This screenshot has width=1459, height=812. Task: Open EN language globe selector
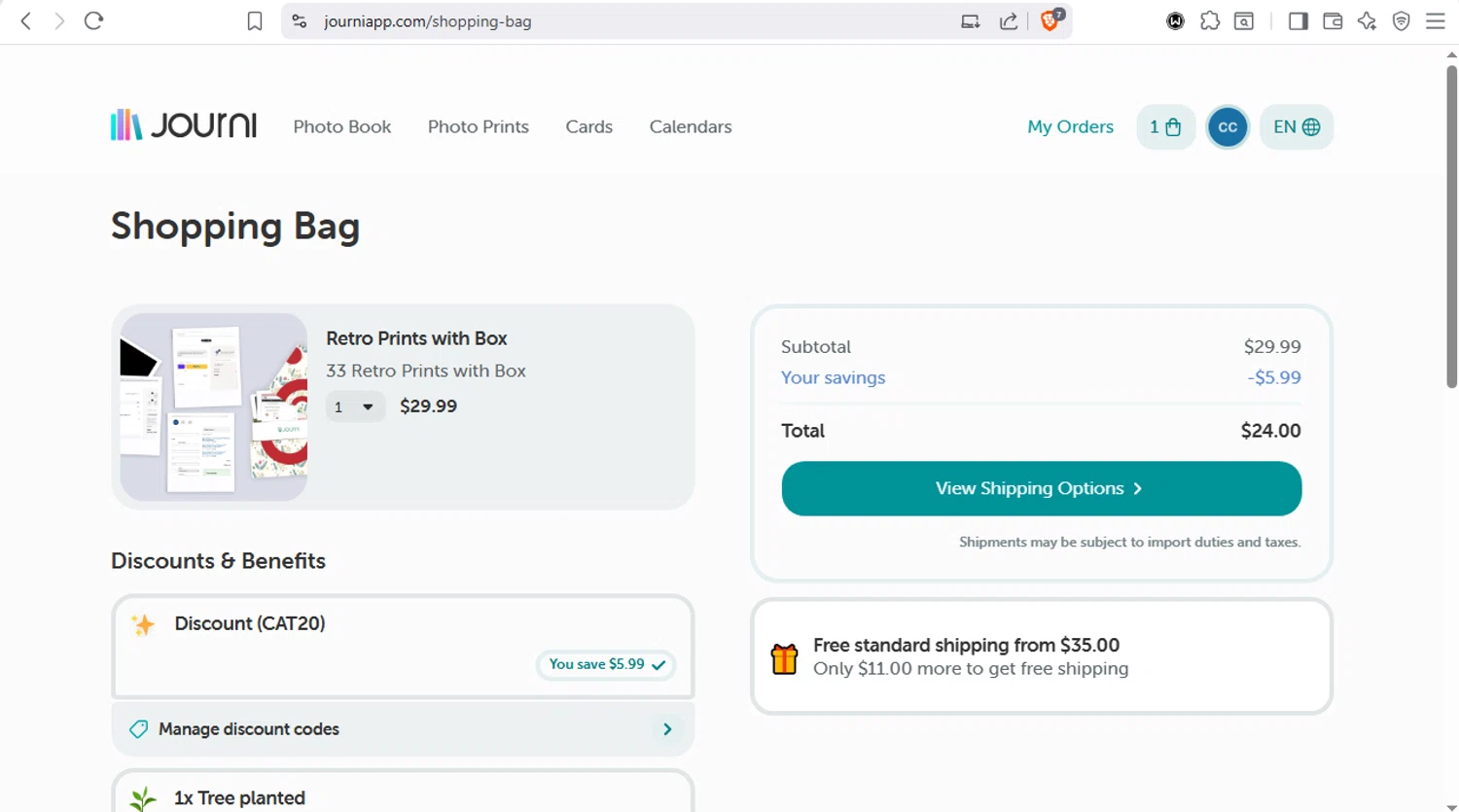pos(1297,127)
